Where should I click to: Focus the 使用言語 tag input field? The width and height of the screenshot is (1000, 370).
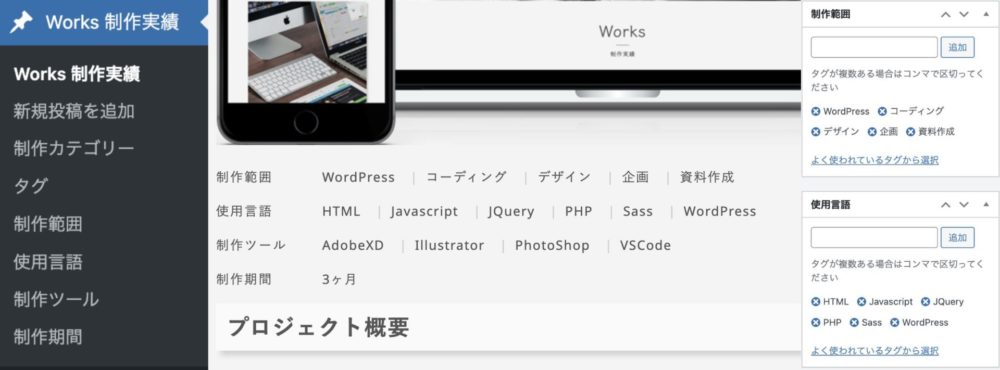click(874, 237)
